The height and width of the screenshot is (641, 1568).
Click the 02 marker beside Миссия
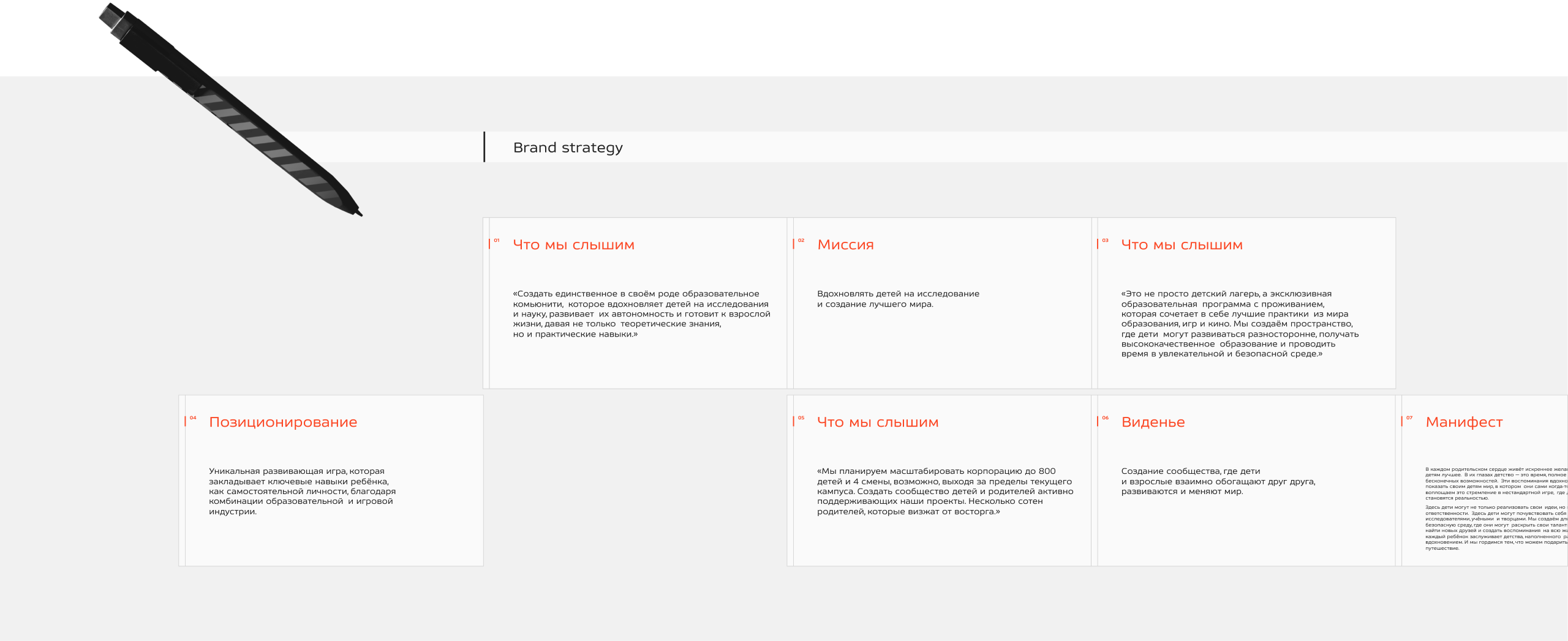(801, 241)
